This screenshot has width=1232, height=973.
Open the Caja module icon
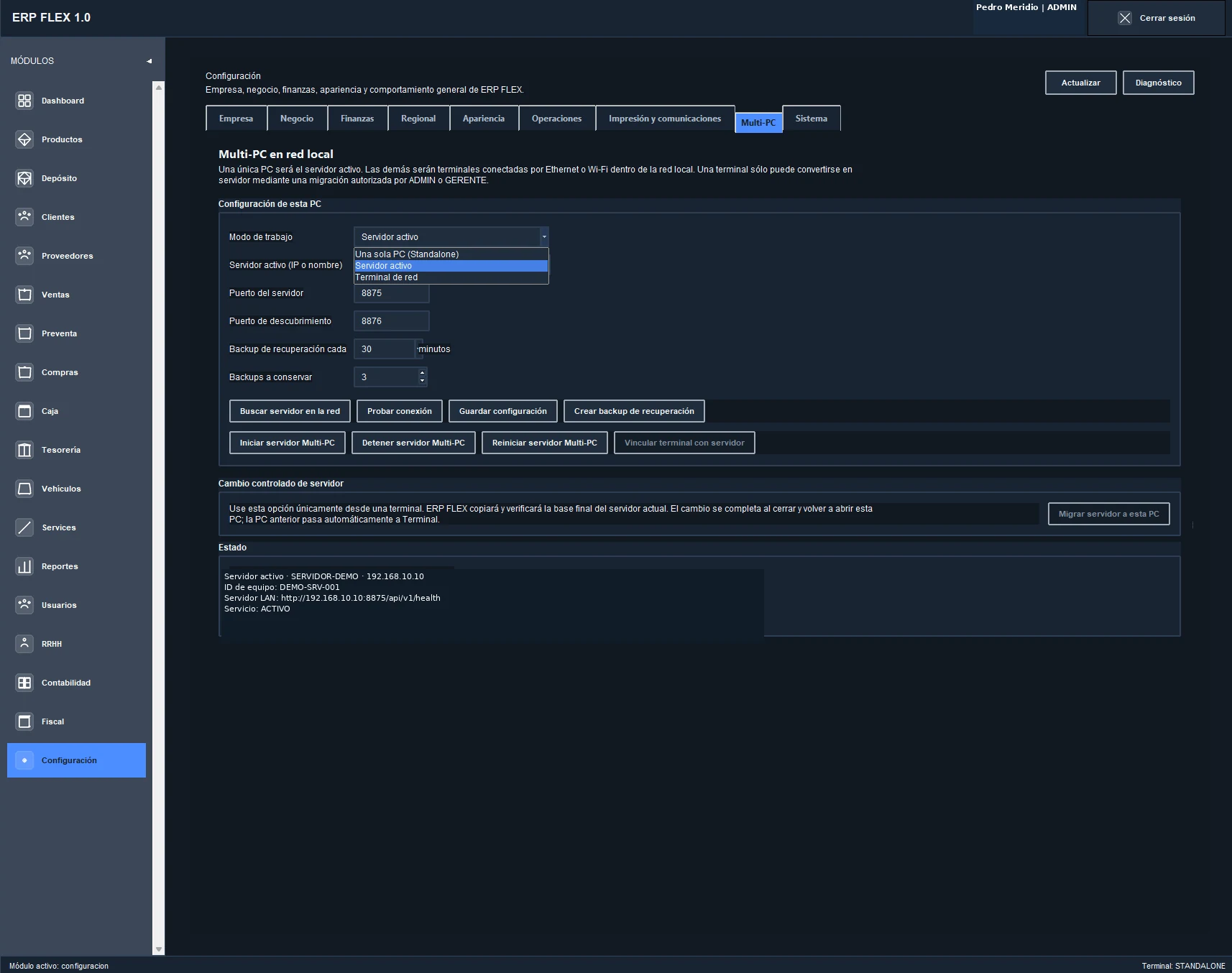24,411
